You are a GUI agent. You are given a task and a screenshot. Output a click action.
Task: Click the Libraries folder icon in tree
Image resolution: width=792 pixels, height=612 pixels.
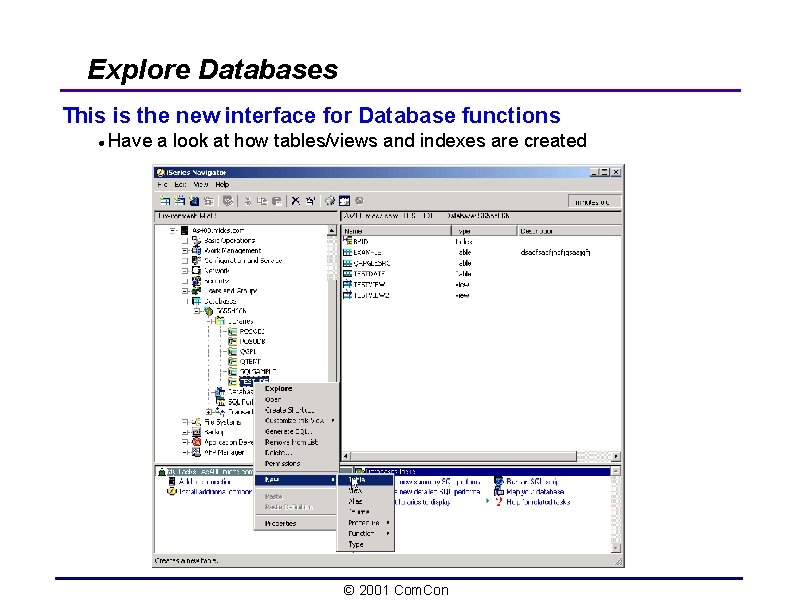click(220, 321)
